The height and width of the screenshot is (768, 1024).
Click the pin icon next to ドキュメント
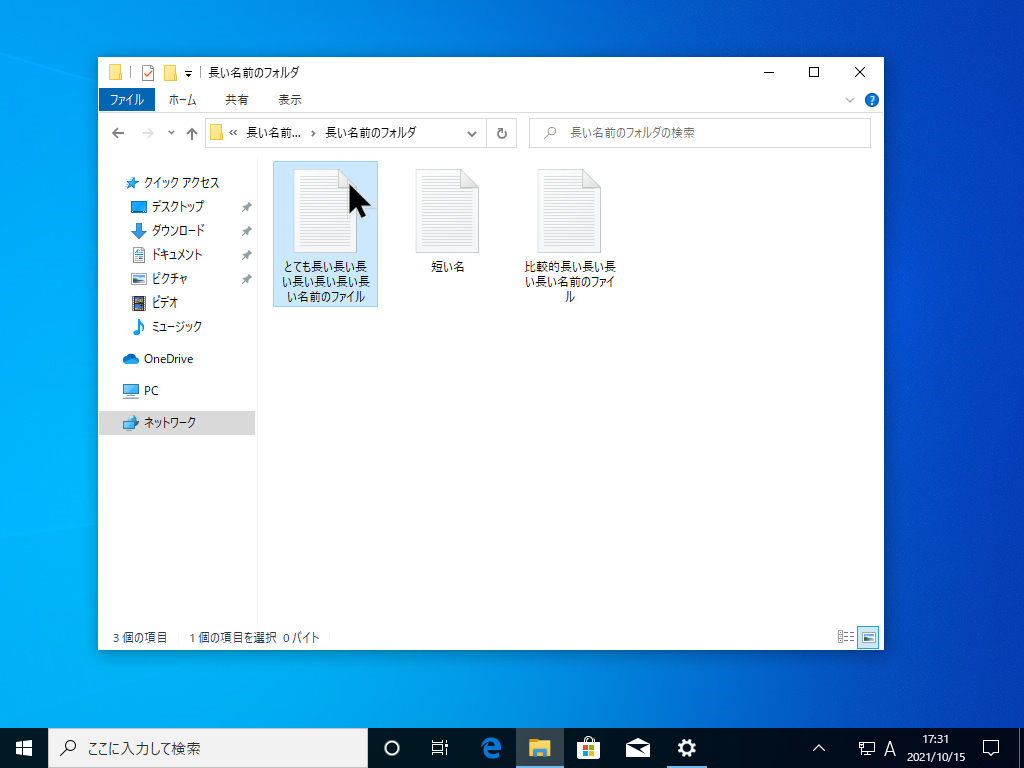coord(246,255)
